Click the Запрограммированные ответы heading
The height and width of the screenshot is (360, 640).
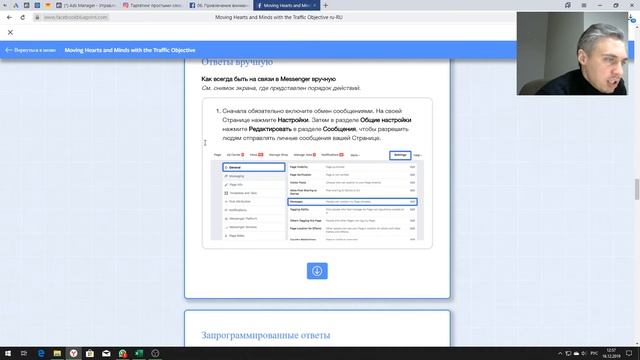pyautogui.click(x=266, y=335)
